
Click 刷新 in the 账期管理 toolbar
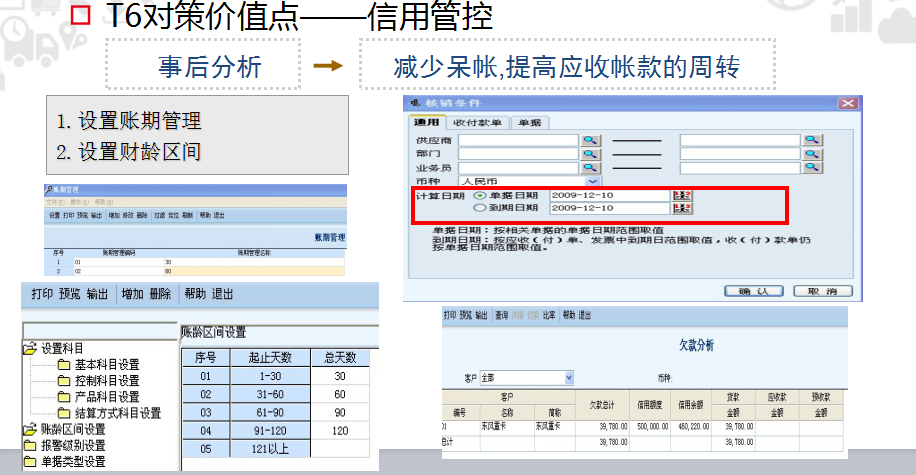[188, 216]
